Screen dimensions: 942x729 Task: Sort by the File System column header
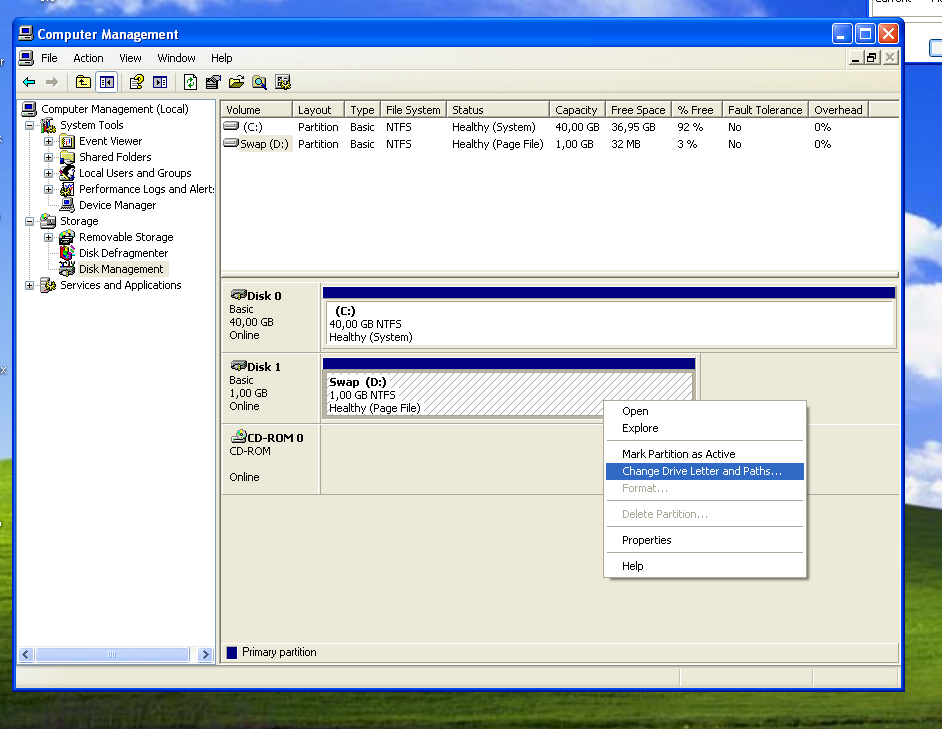(x=413, y=110)
